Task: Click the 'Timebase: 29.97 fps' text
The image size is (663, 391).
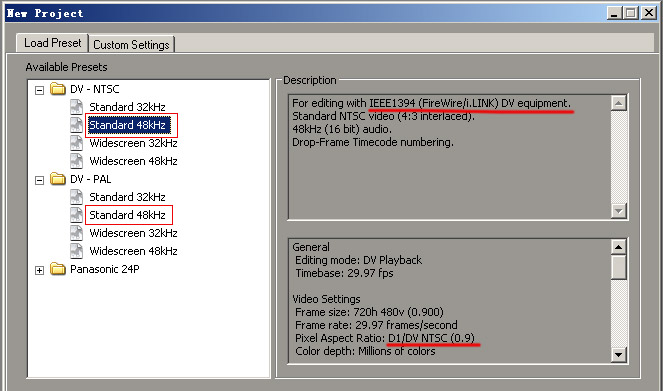Action: pyautogui.click(x=344, y=273)
